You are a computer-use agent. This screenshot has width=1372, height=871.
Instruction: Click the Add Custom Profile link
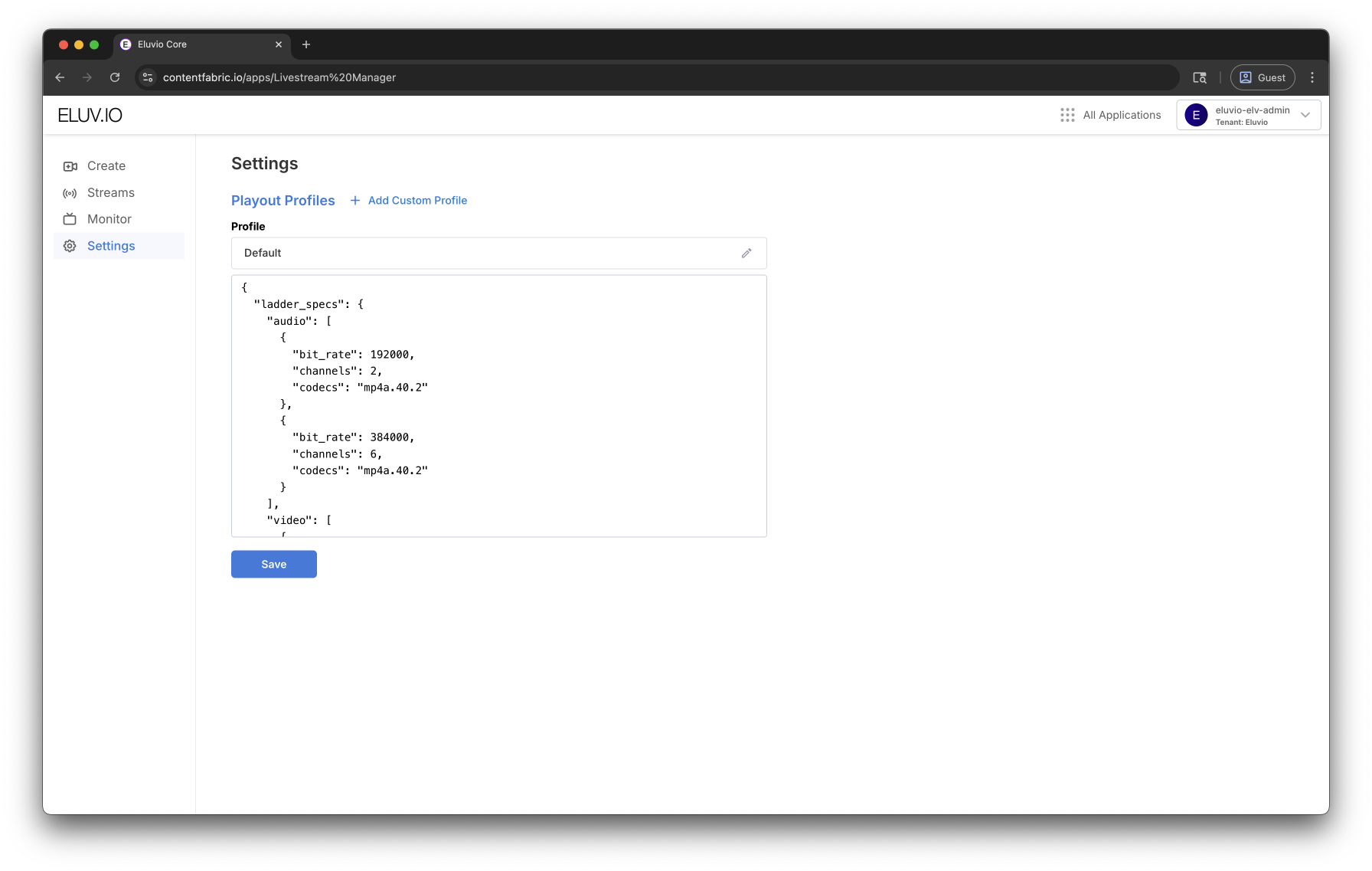pos(417,201)
